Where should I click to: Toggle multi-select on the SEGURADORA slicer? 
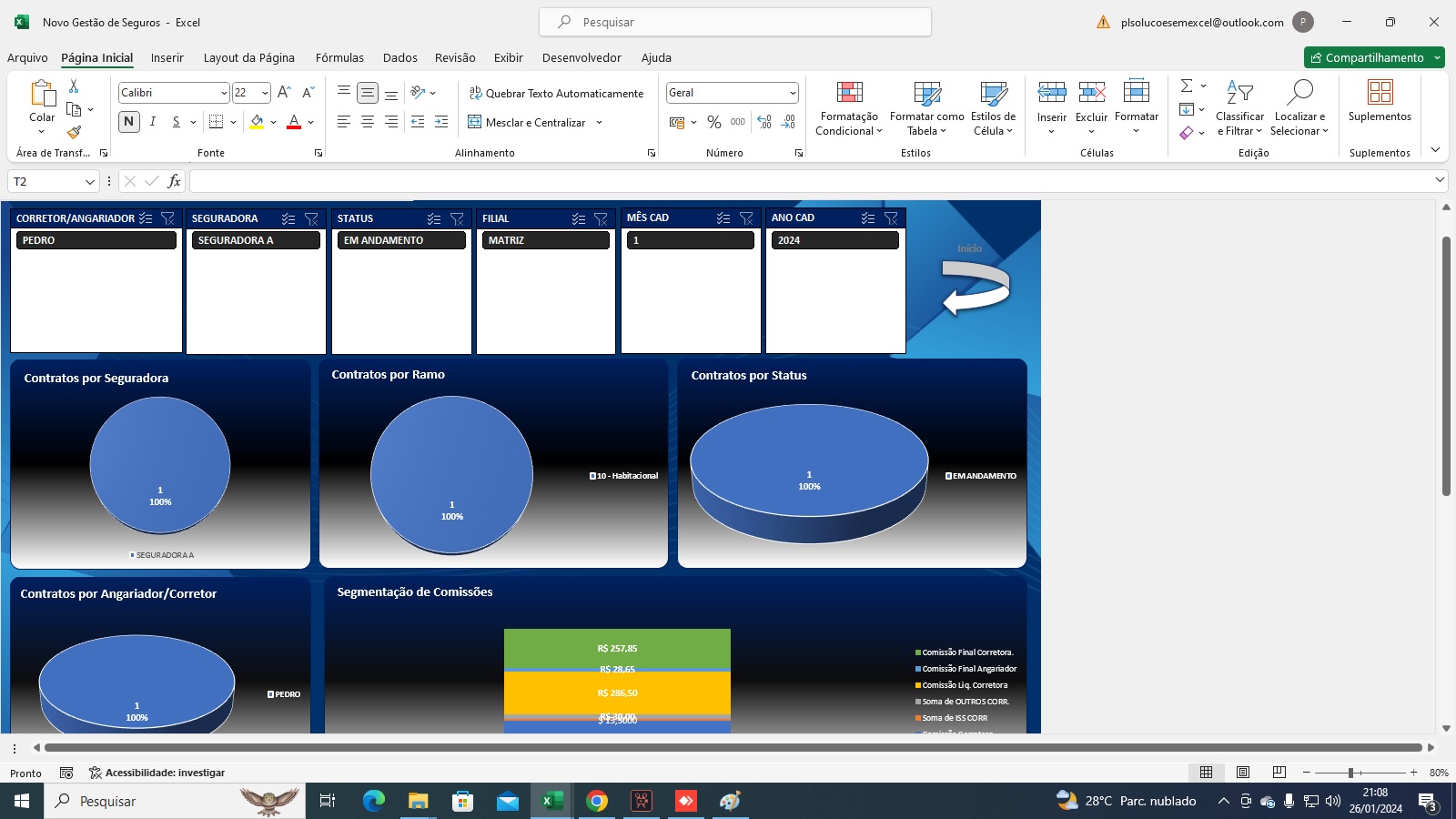point(288,218)
